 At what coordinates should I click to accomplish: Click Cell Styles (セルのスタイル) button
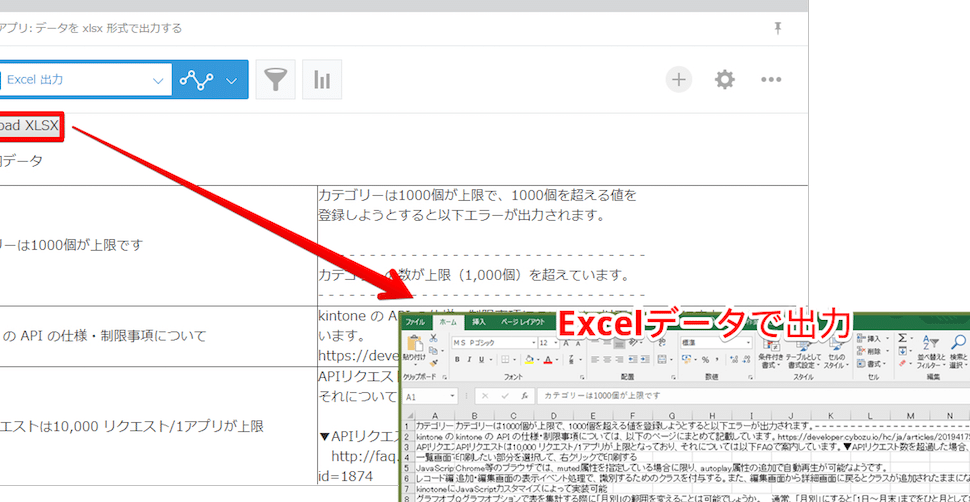point(836,353)
